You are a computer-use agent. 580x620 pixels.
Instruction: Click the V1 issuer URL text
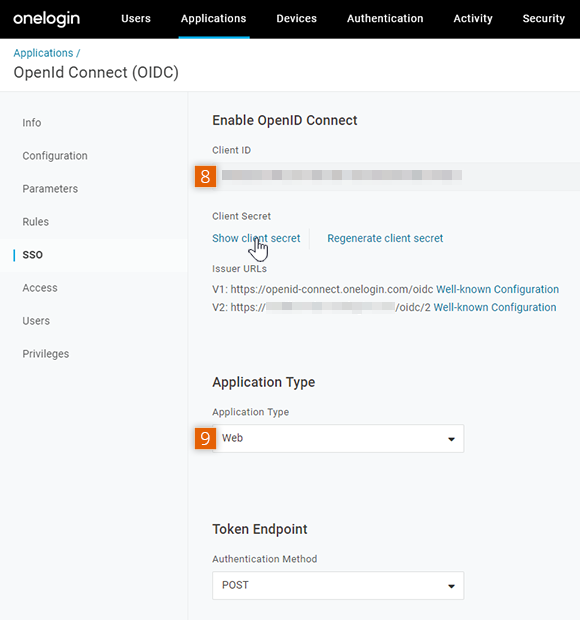tap(332, 289)
